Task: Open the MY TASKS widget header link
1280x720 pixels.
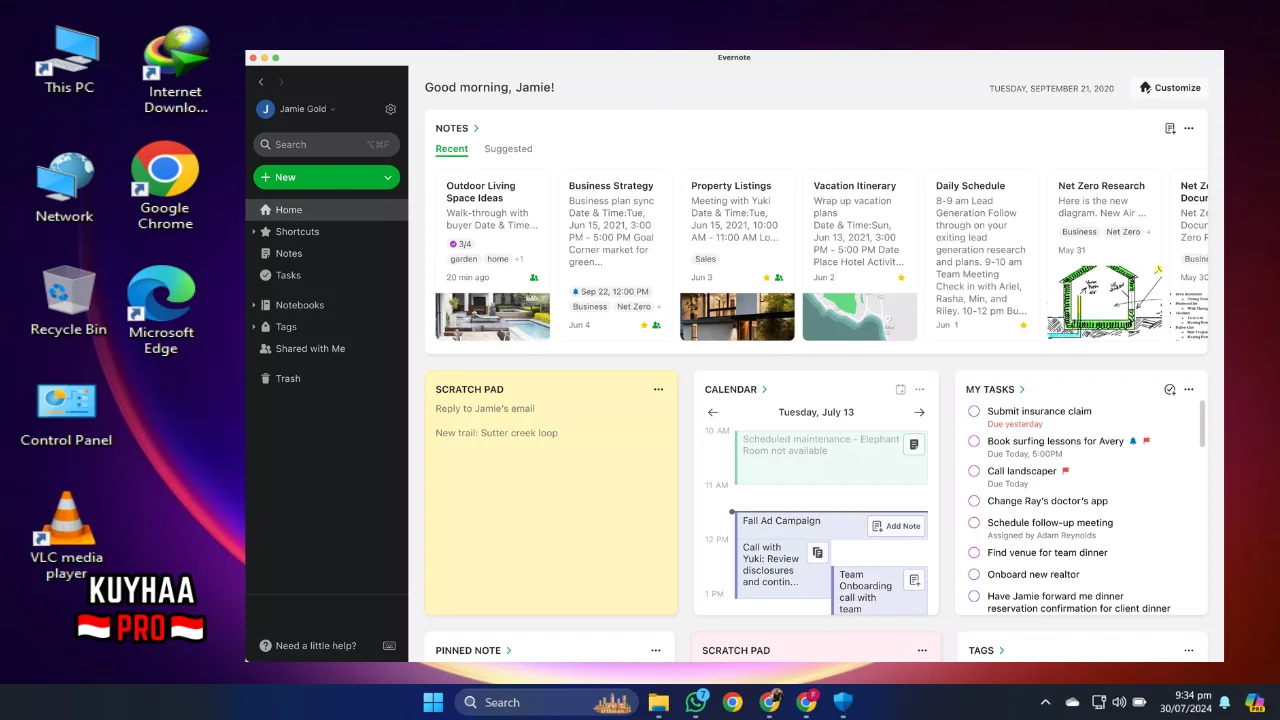Action: click(996, 390)
